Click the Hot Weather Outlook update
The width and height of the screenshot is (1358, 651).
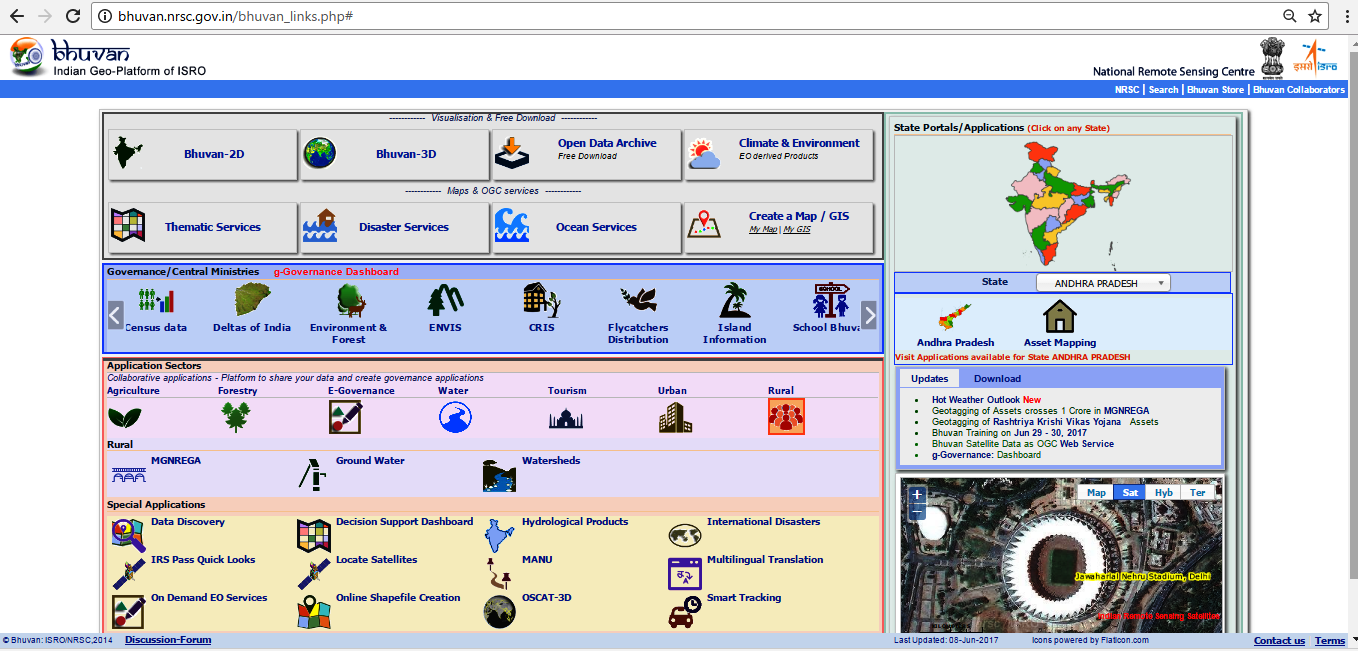[986, 400]
